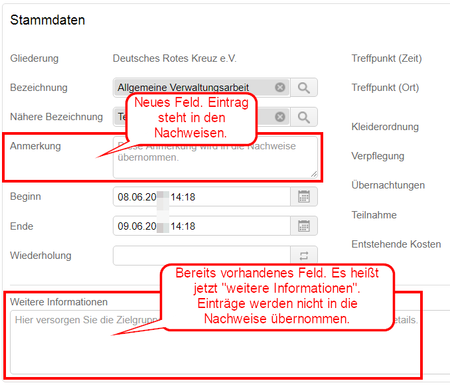Open the calendar picker for Ende

point(304,226)
